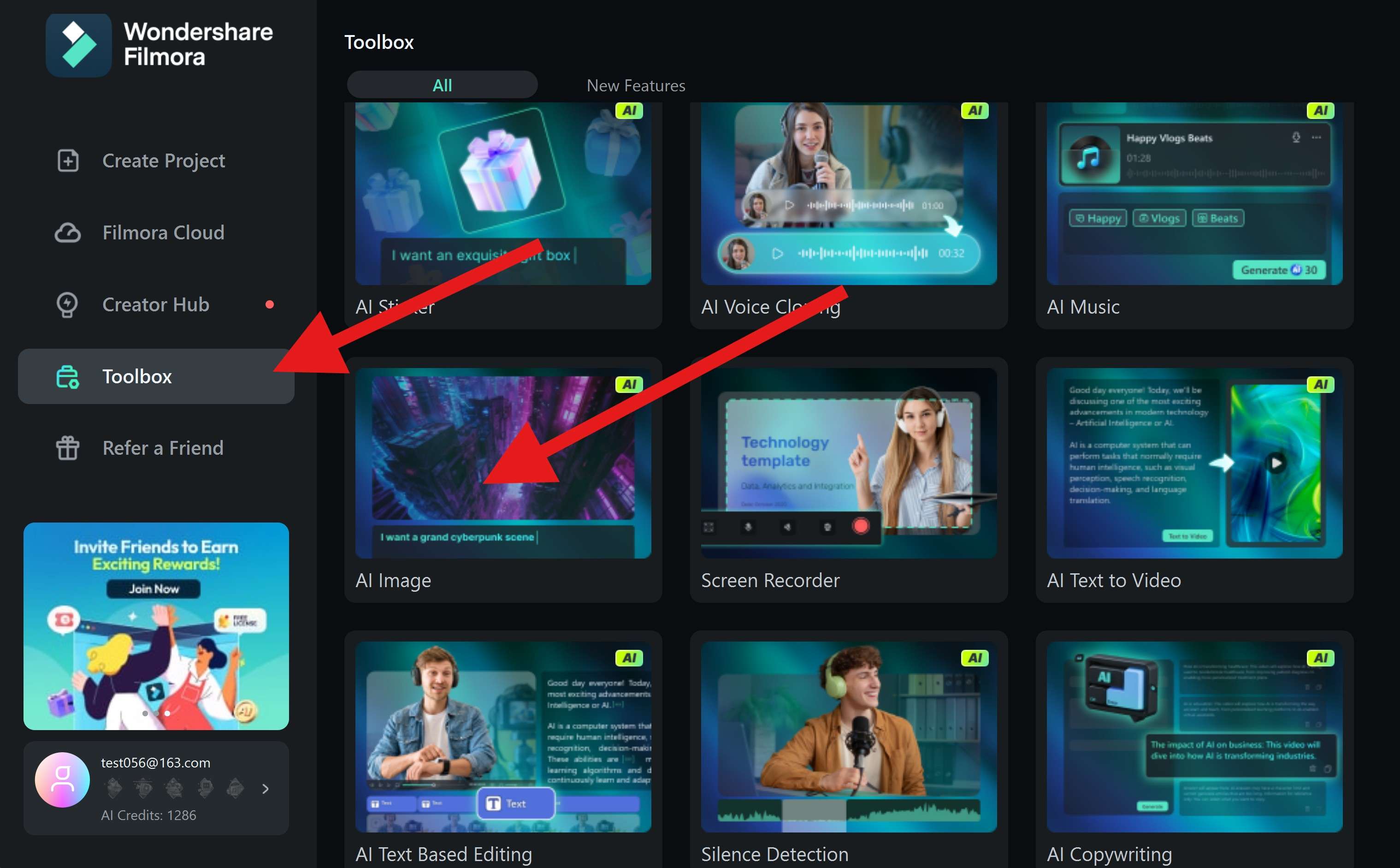1400x868 pixels.
Task: Click the Toolbox page heading
Action: pyautogui.click(x=378, y=42)
